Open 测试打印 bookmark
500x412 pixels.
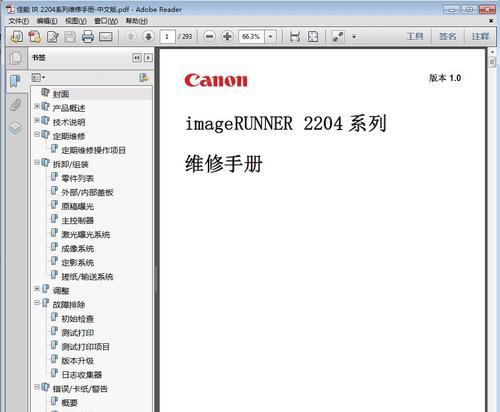tap(77, 333)
